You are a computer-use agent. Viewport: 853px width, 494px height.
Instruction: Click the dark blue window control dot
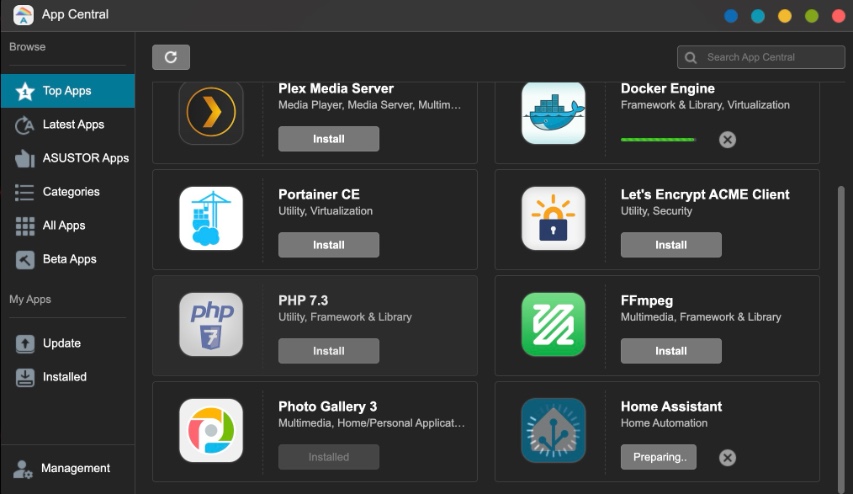[x=731, y=16]
